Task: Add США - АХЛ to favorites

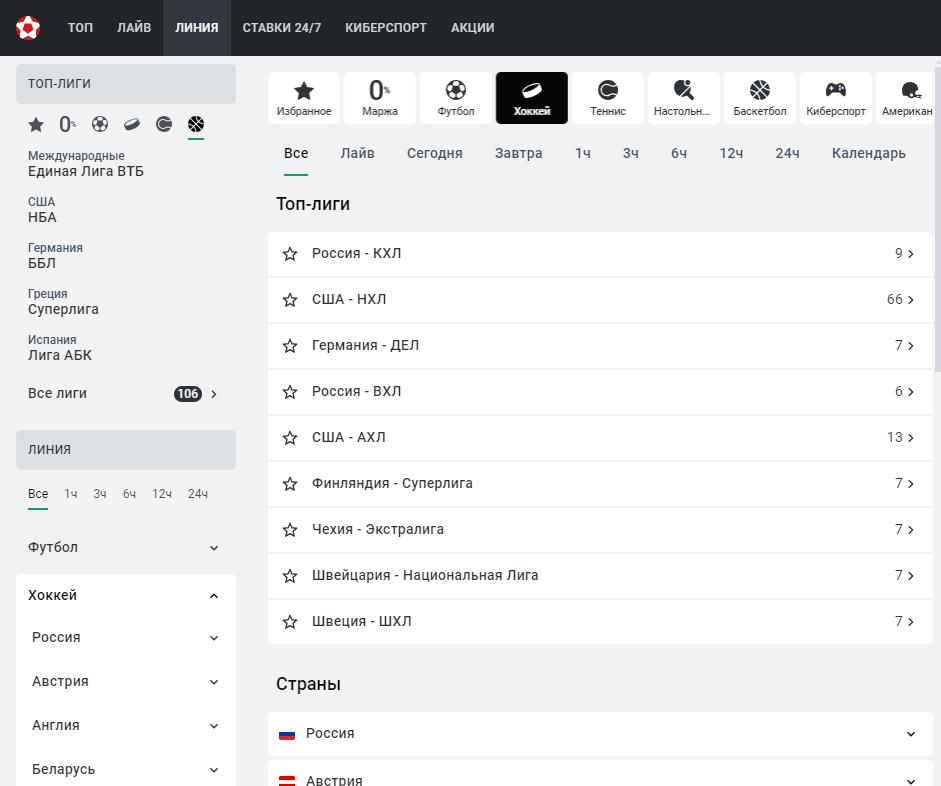Action: (x=290, y=438)
